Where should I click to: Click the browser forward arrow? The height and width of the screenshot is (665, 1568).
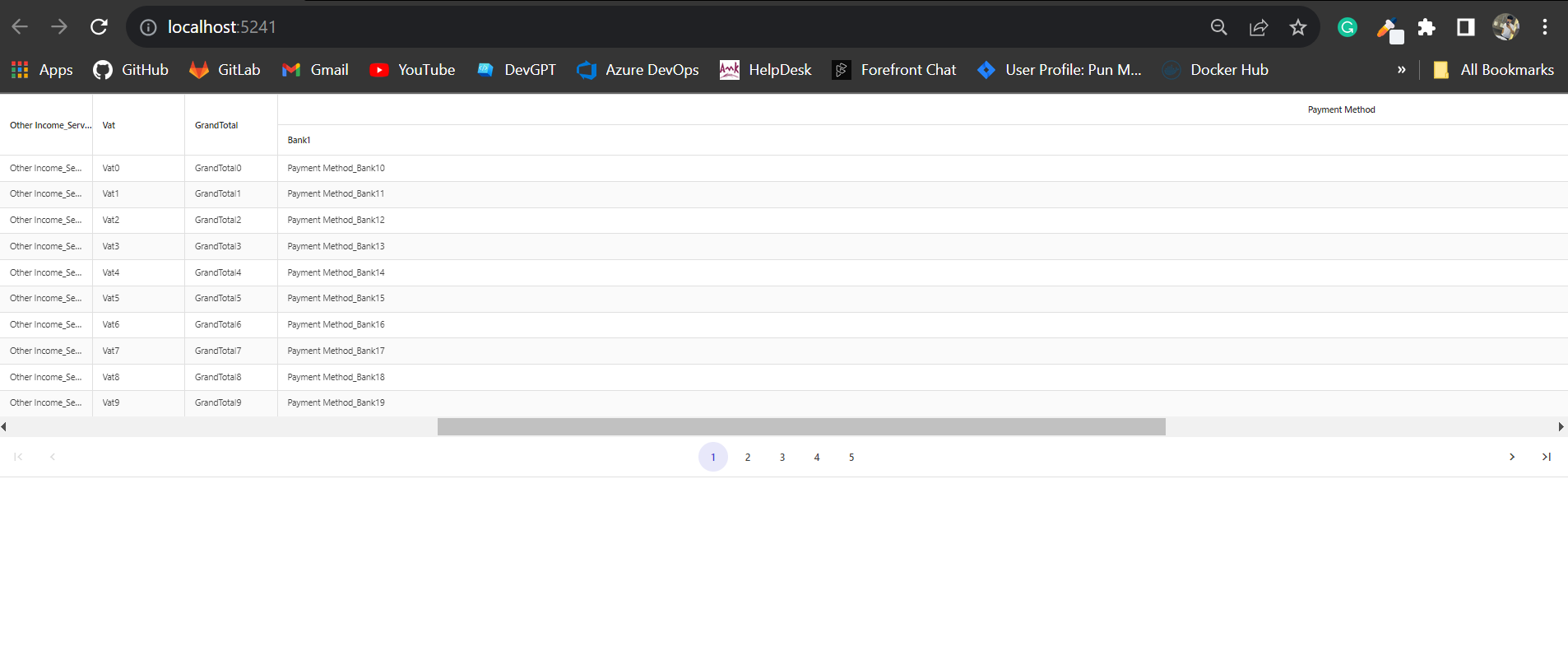click(x=59, y=27)
